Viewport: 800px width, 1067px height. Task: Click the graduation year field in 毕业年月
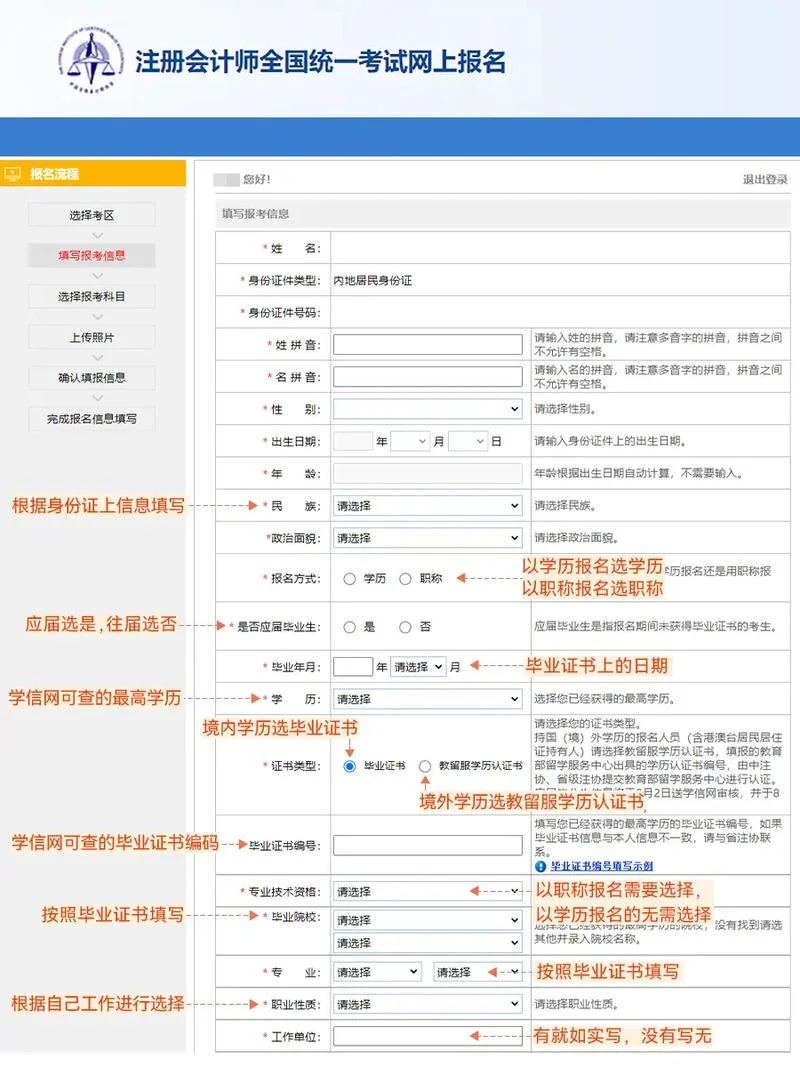[x=352, y=667]
